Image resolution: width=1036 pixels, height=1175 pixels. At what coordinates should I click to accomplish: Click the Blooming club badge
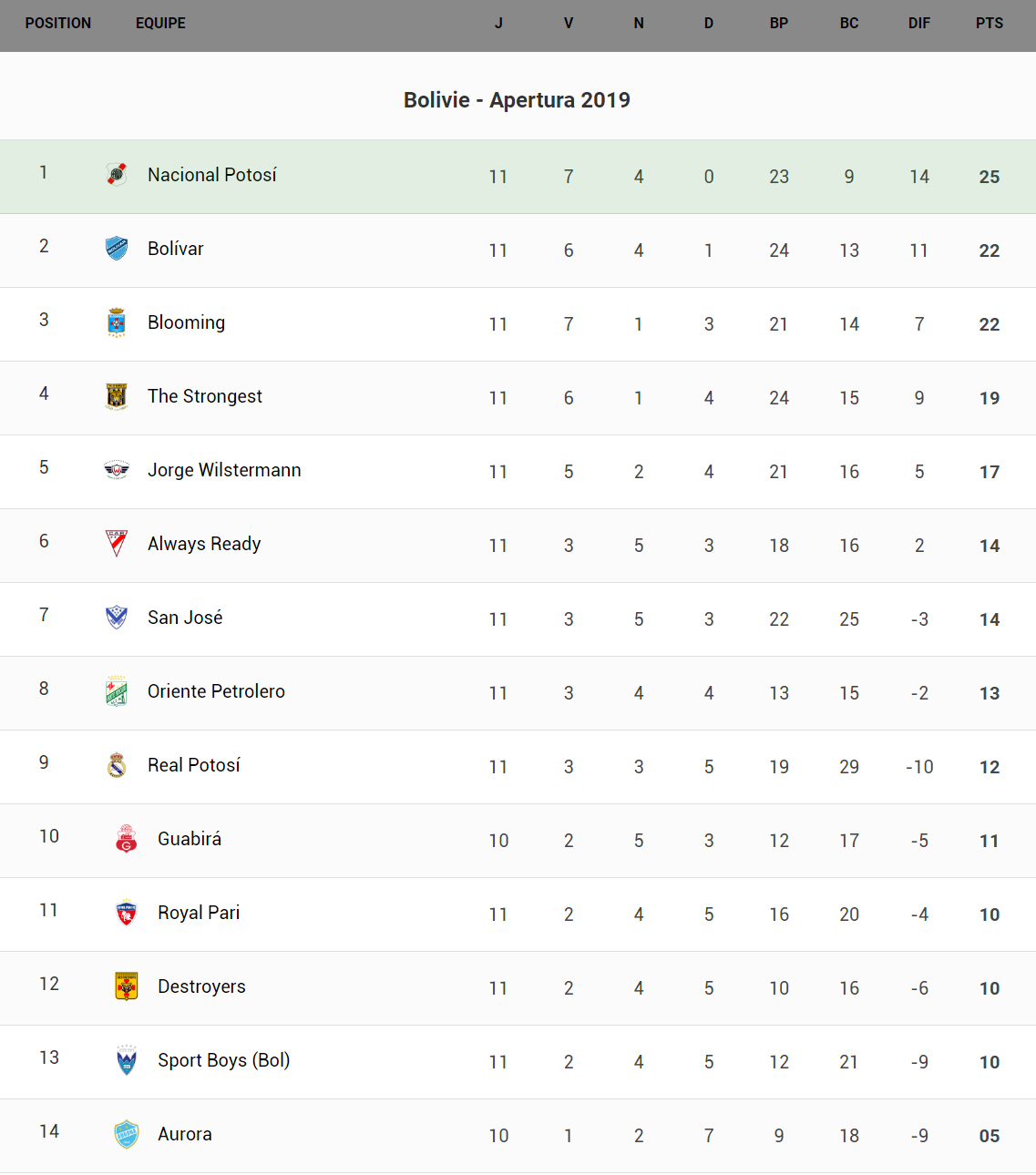(x=117, y=322)
